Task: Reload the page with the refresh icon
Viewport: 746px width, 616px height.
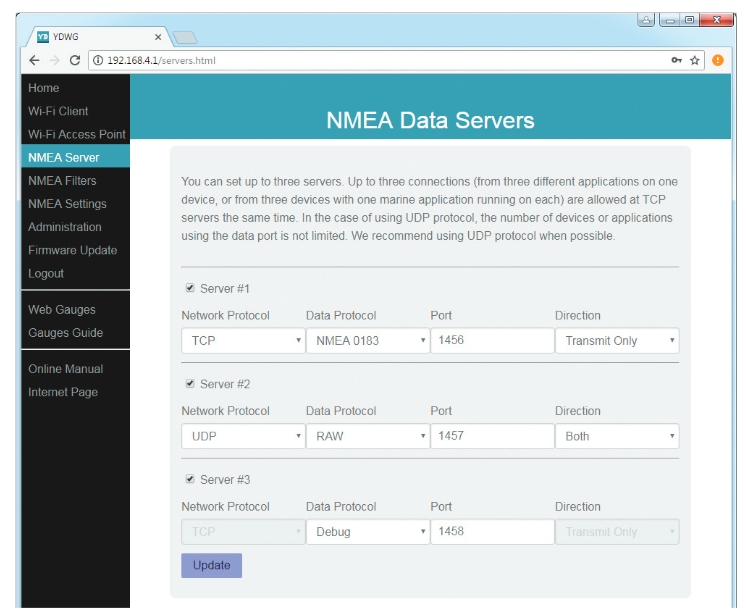Action: pyautogui.click(x=75, y=60)
